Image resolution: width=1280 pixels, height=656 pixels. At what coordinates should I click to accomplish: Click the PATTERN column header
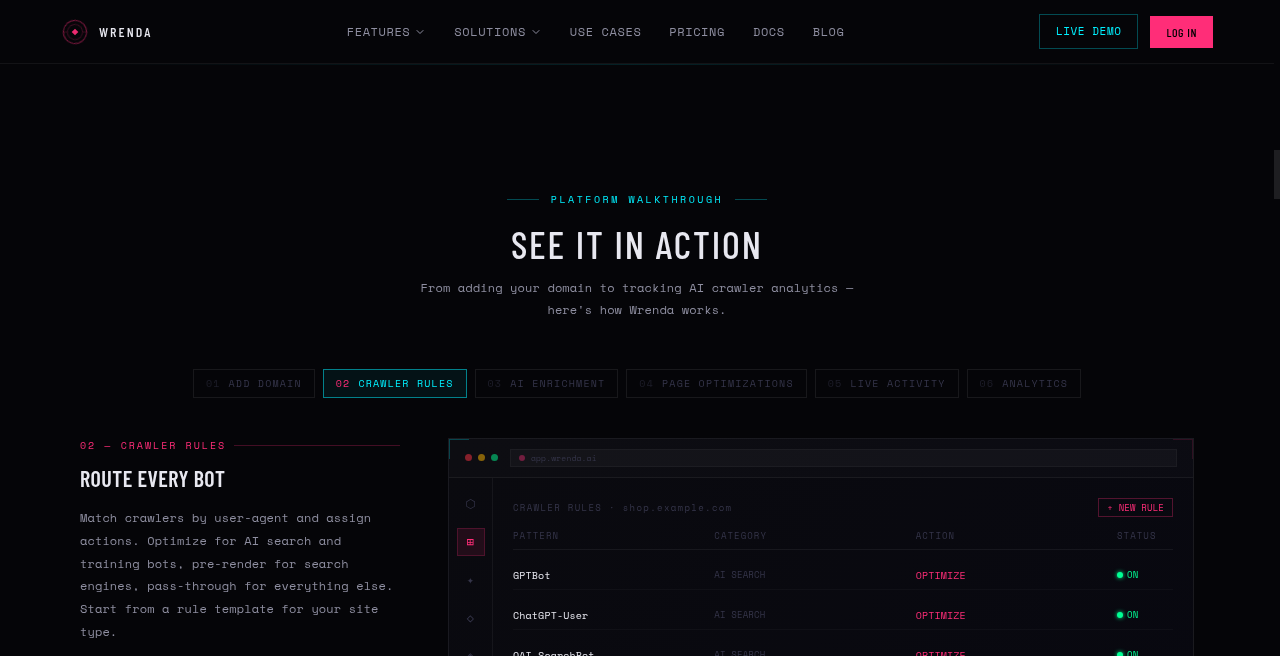(x=536, y=536)
